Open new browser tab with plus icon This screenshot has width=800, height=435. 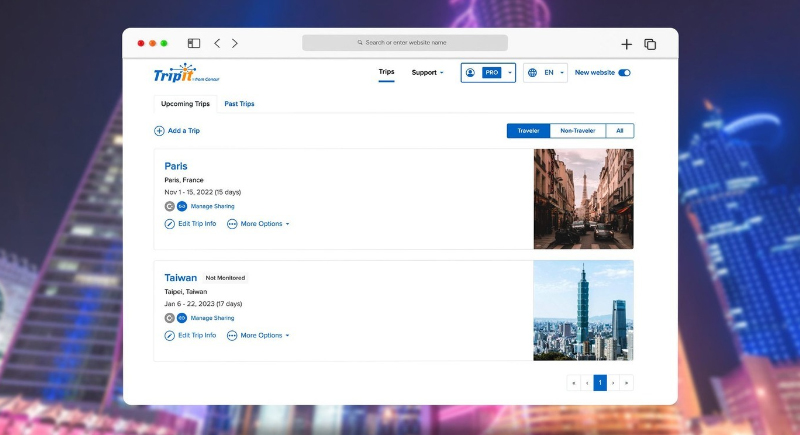tap(627, 44)
